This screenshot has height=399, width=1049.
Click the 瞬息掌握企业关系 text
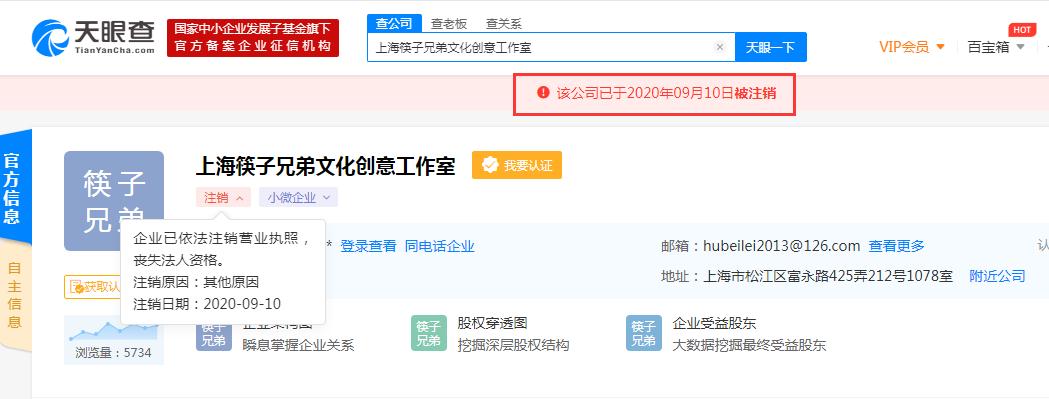[x=298, y=345]
